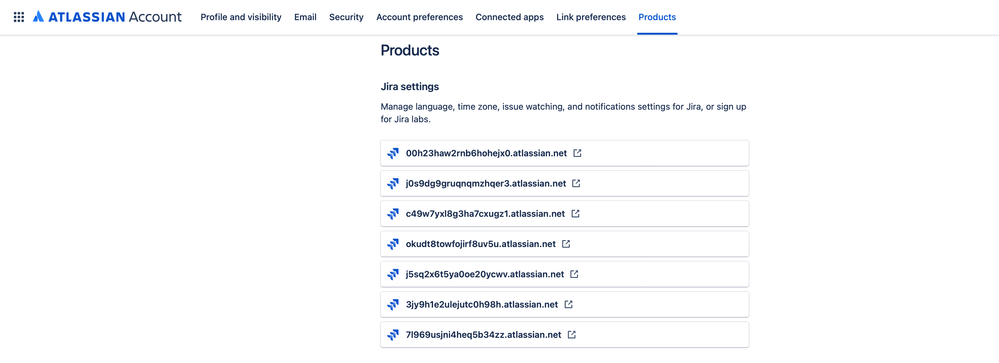Click external link icon next to c49w7yxl8g3ha7cxugz1

[575, 214]
